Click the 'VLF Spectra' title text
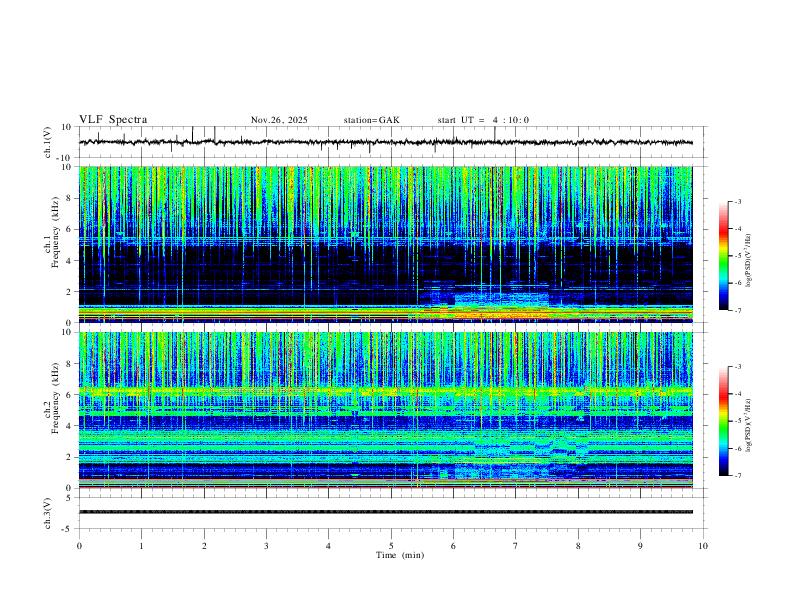 [113, 120]
